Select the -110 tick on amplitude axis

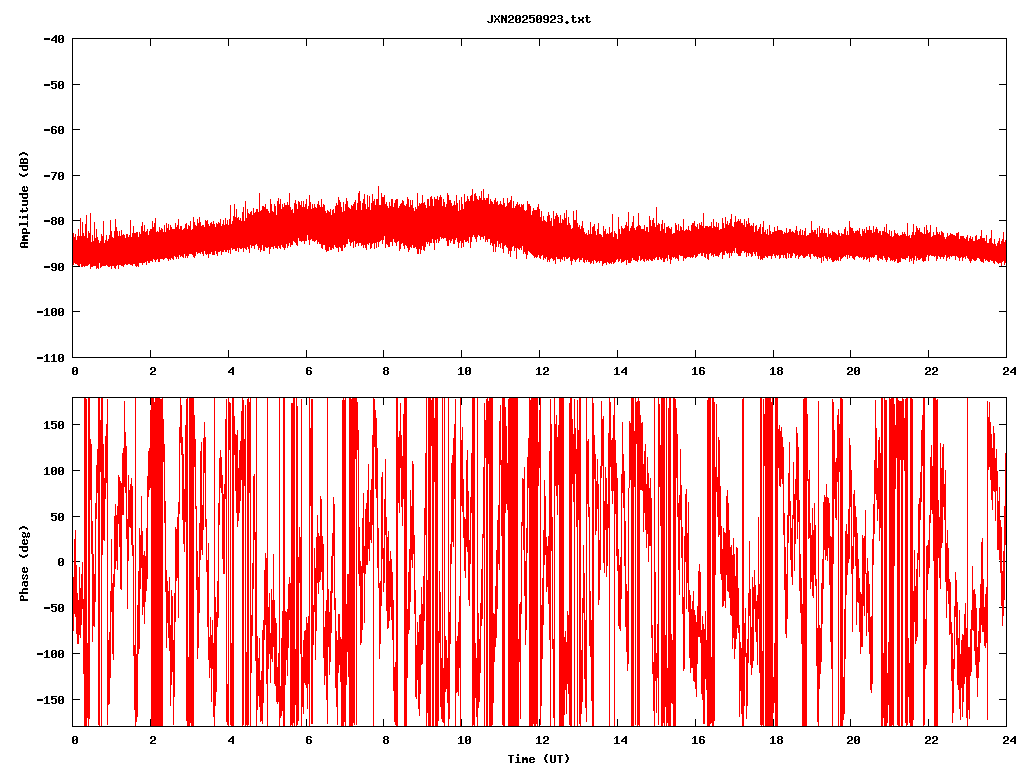point(51,357)
